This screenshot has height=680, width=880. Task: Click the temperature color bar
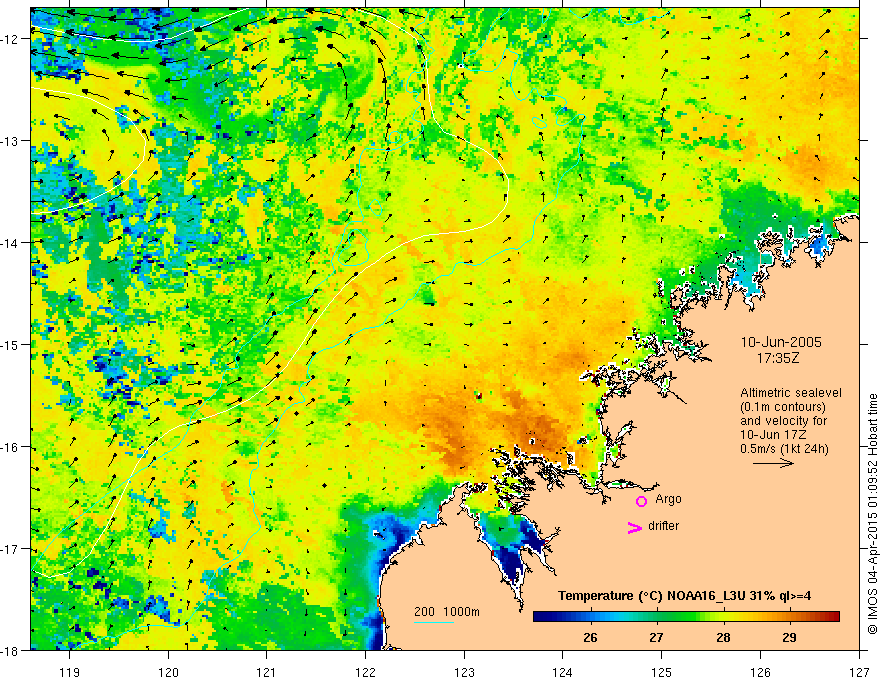(x=686, y=616)
